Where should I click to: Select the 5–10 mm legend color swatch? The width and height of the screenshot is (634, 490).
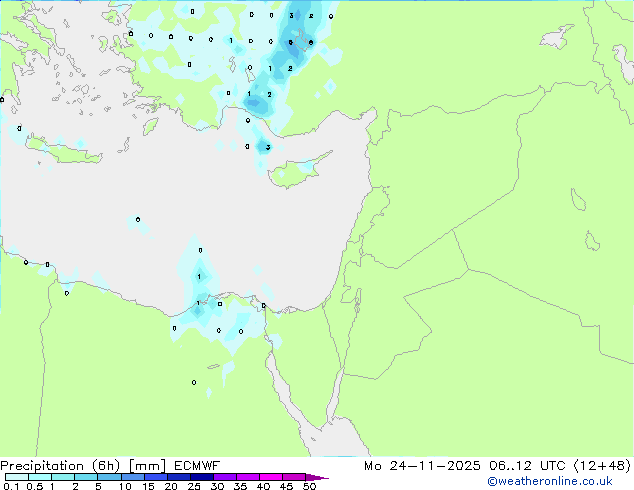110,477
